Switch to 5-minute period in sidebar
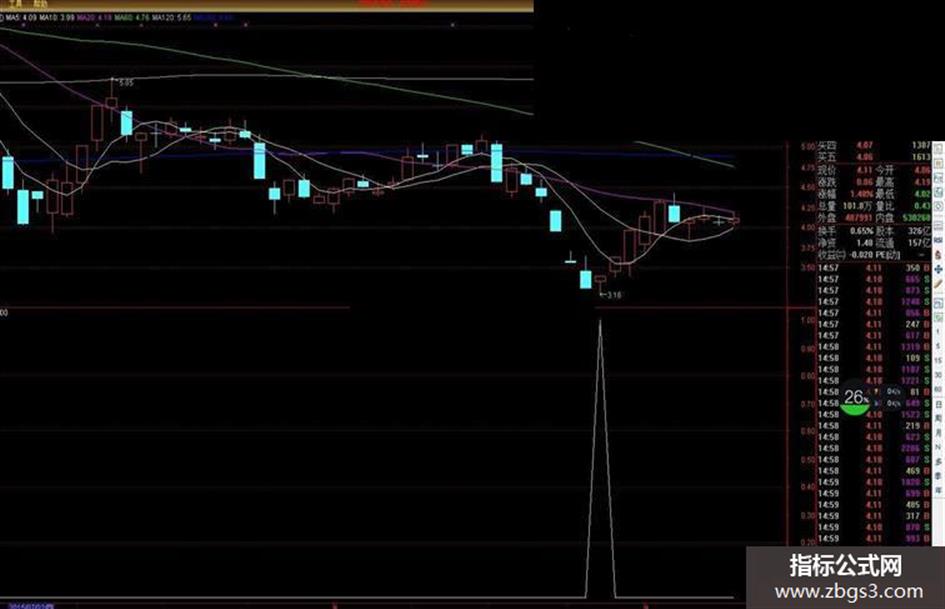This screenshot has width=945, height=609. (938, 346)
